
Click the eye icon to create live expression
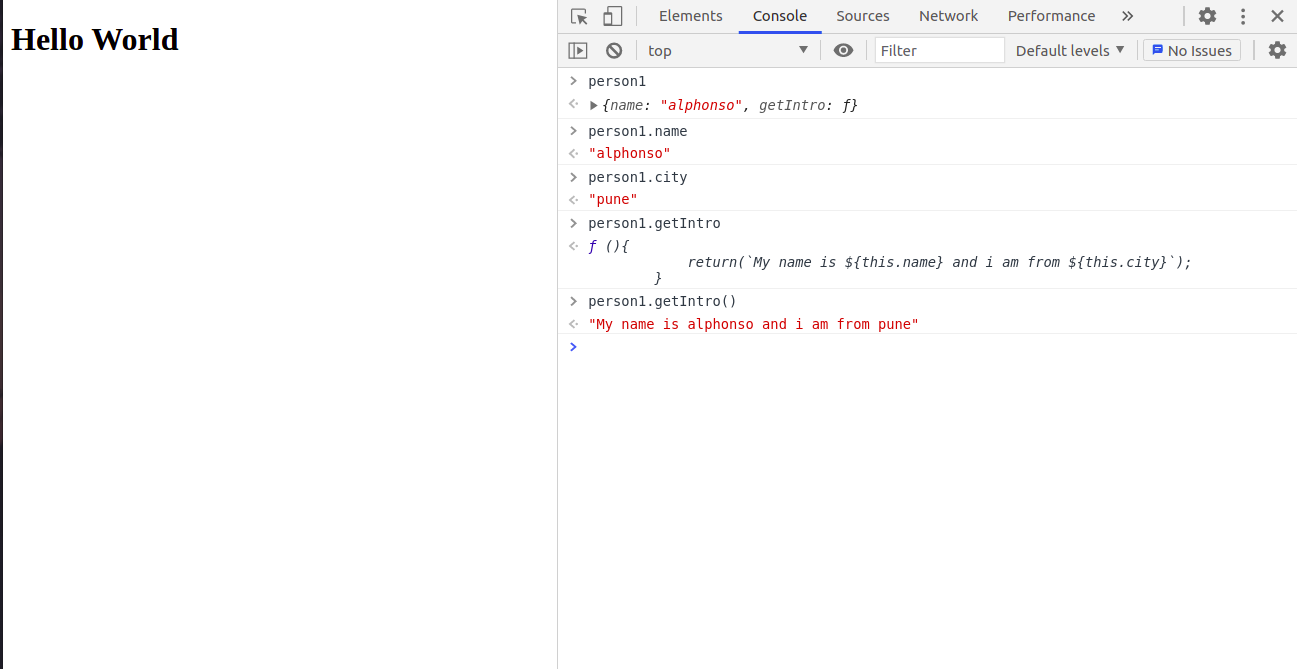click(843, 50)
